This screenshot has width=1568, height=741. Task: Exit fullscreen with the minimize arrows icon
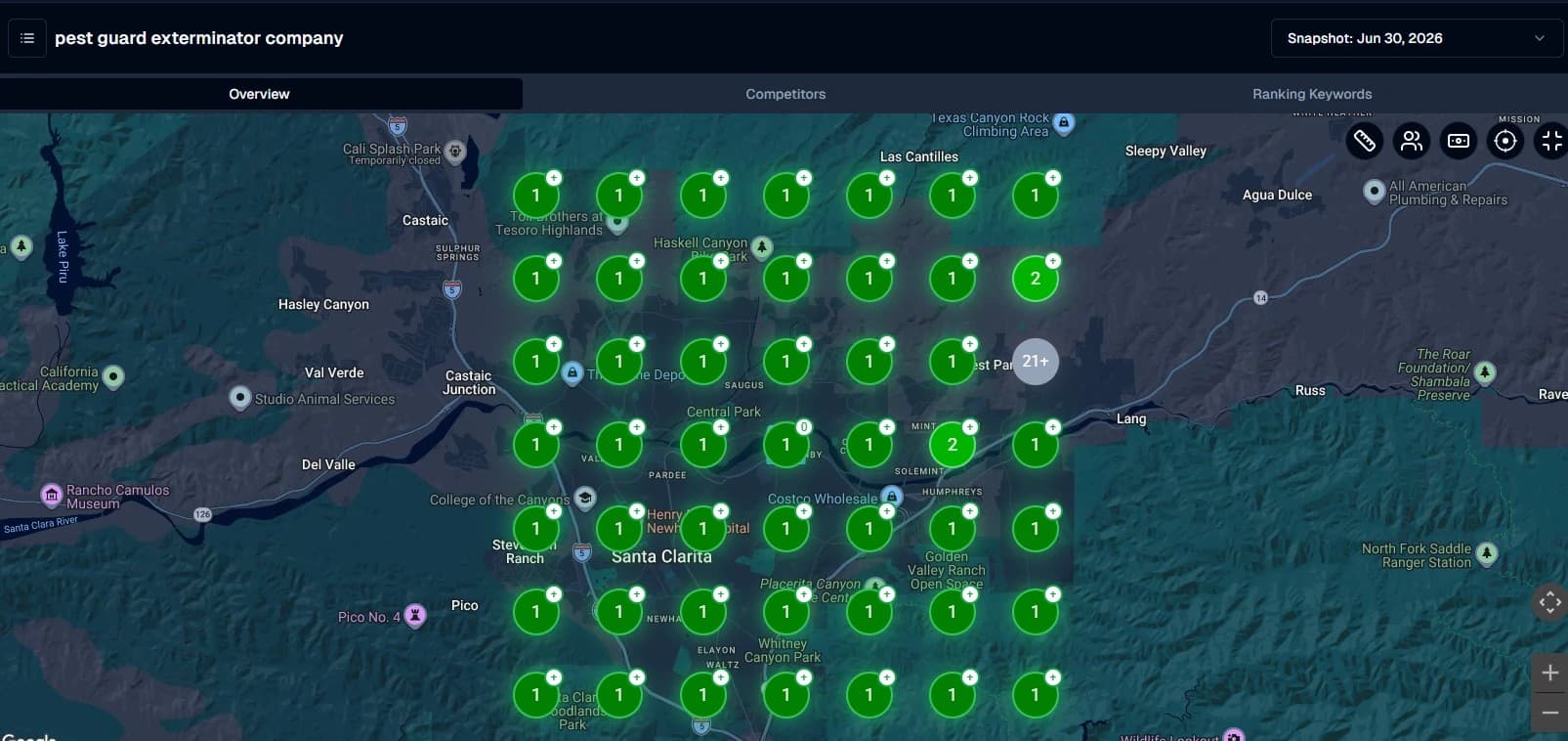point(1551,141)
